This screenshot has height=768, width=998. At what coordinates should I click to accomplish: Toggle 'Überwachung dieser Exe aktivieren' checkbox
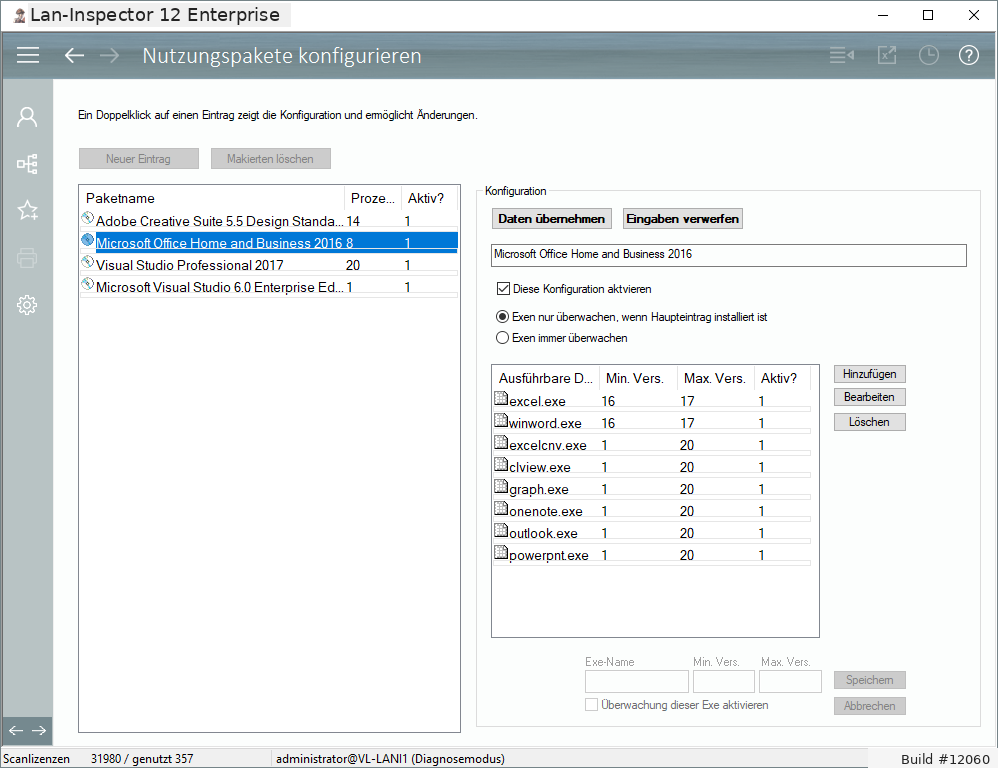pyautogui.click(x=591, y=705)
